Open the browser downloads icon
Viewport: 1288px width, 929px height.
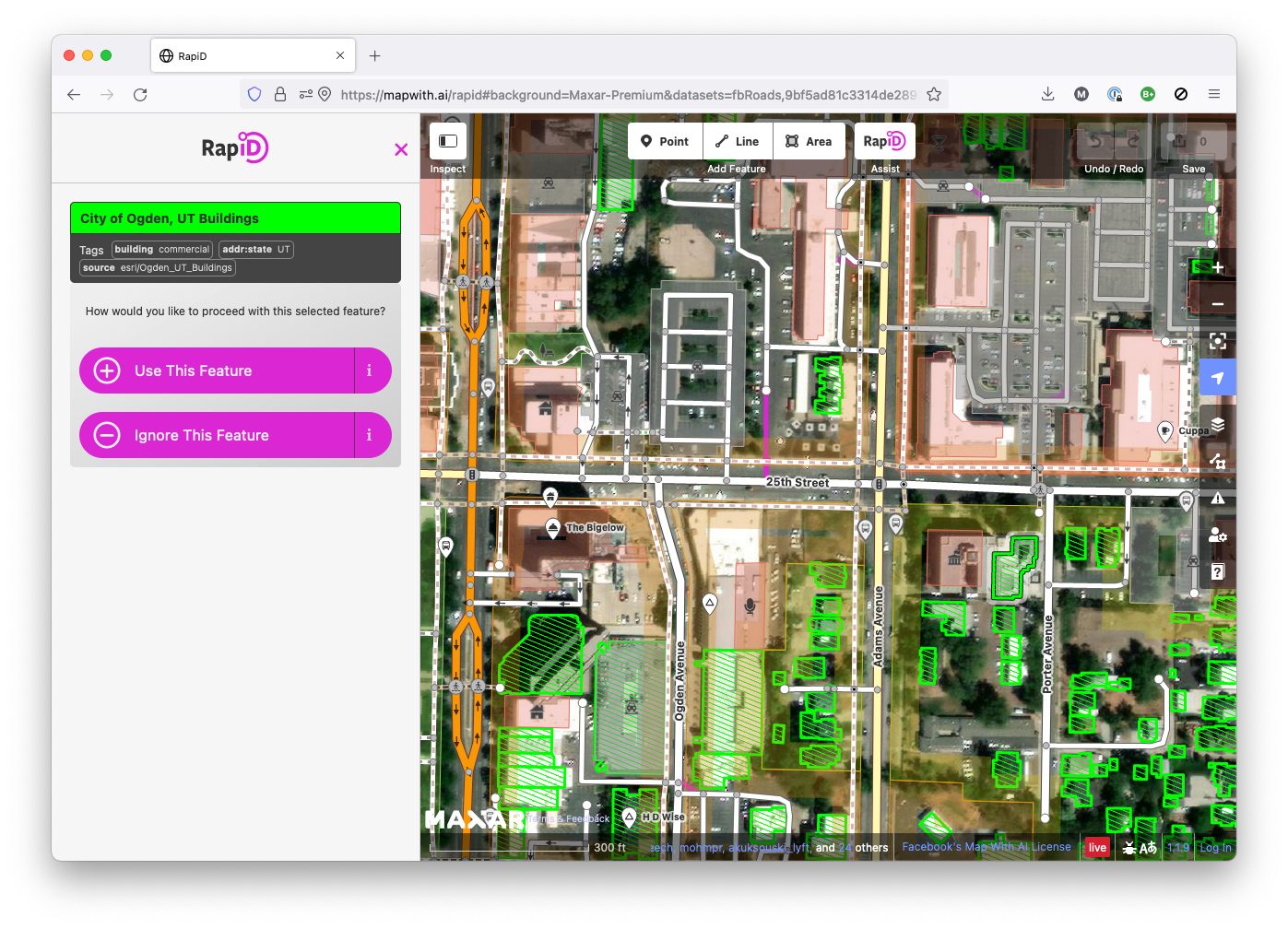(x=1048, y=94)
